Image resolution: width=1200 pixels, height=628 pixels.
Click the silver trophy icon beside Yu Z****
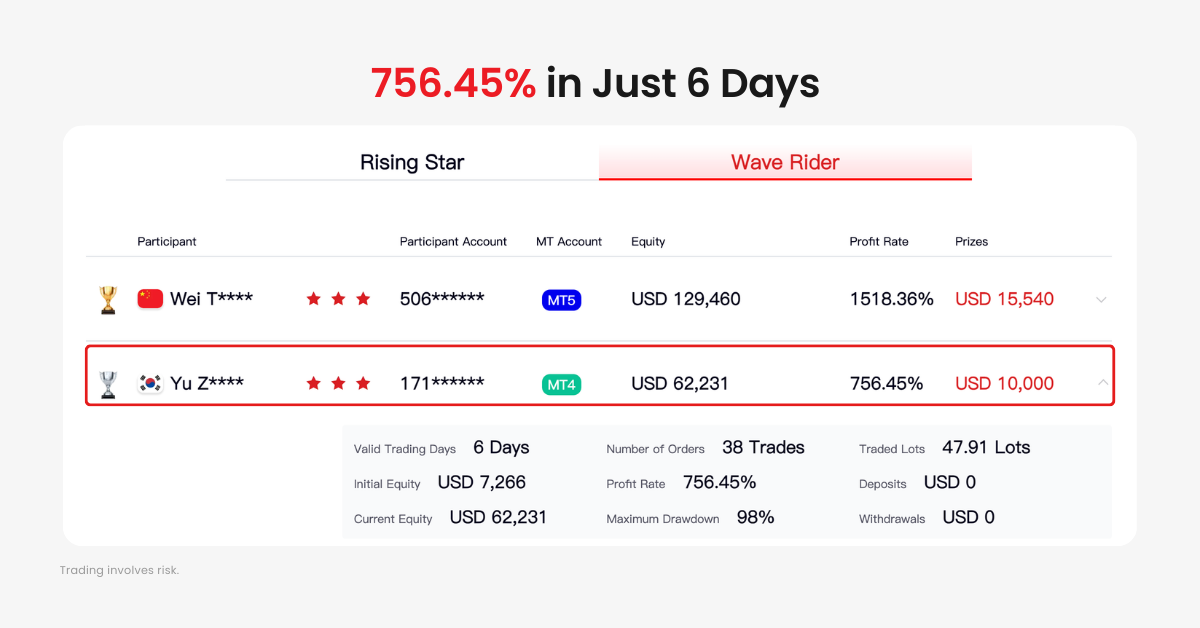click(108, 383)
